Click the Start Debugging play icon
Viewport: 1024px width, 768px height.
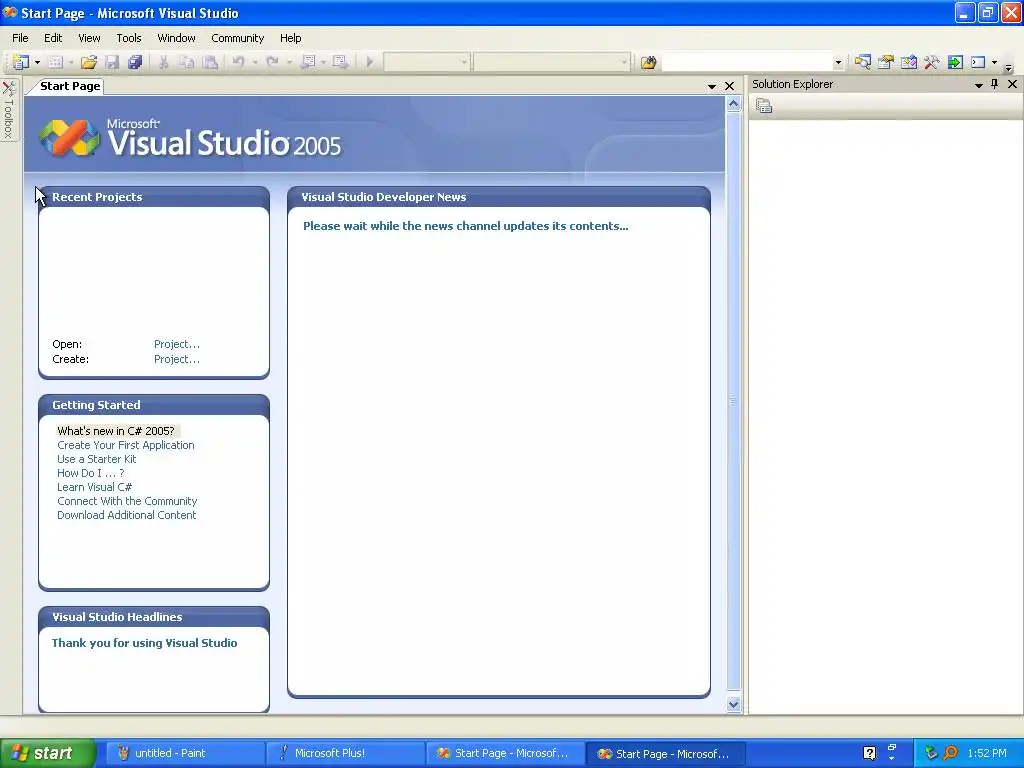370,62
